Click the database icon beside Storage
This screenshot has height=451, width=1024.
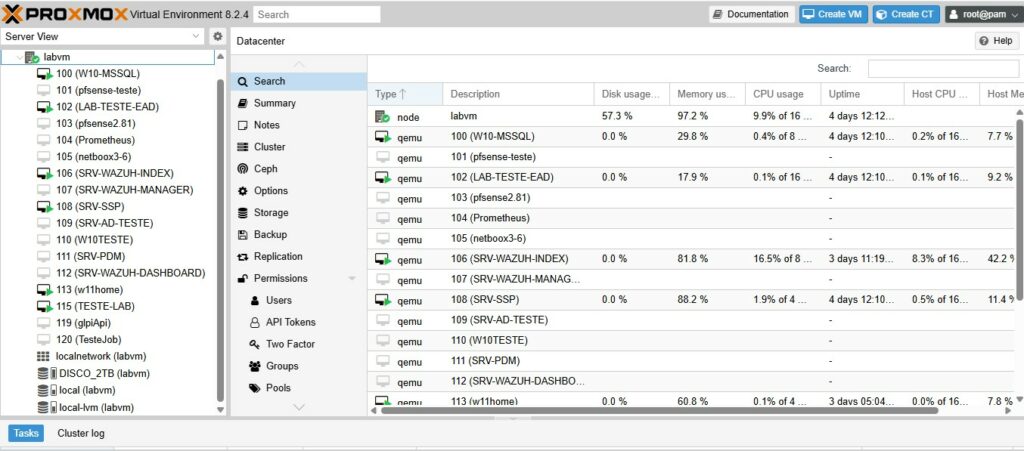click(x=243, y=213)
